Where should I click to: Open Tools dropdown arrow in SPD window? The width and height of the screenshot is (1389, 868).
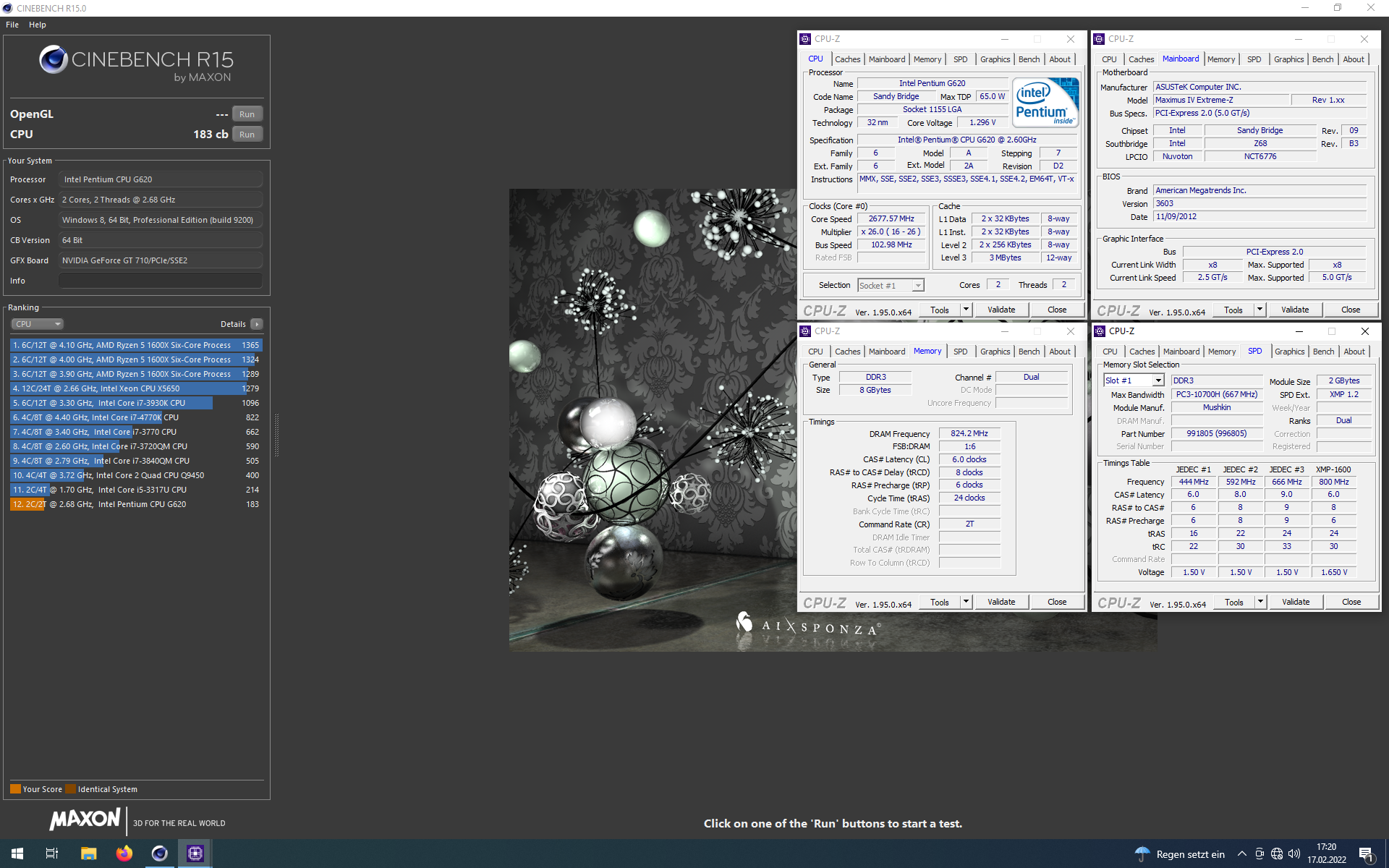(x=1260, y=602)
